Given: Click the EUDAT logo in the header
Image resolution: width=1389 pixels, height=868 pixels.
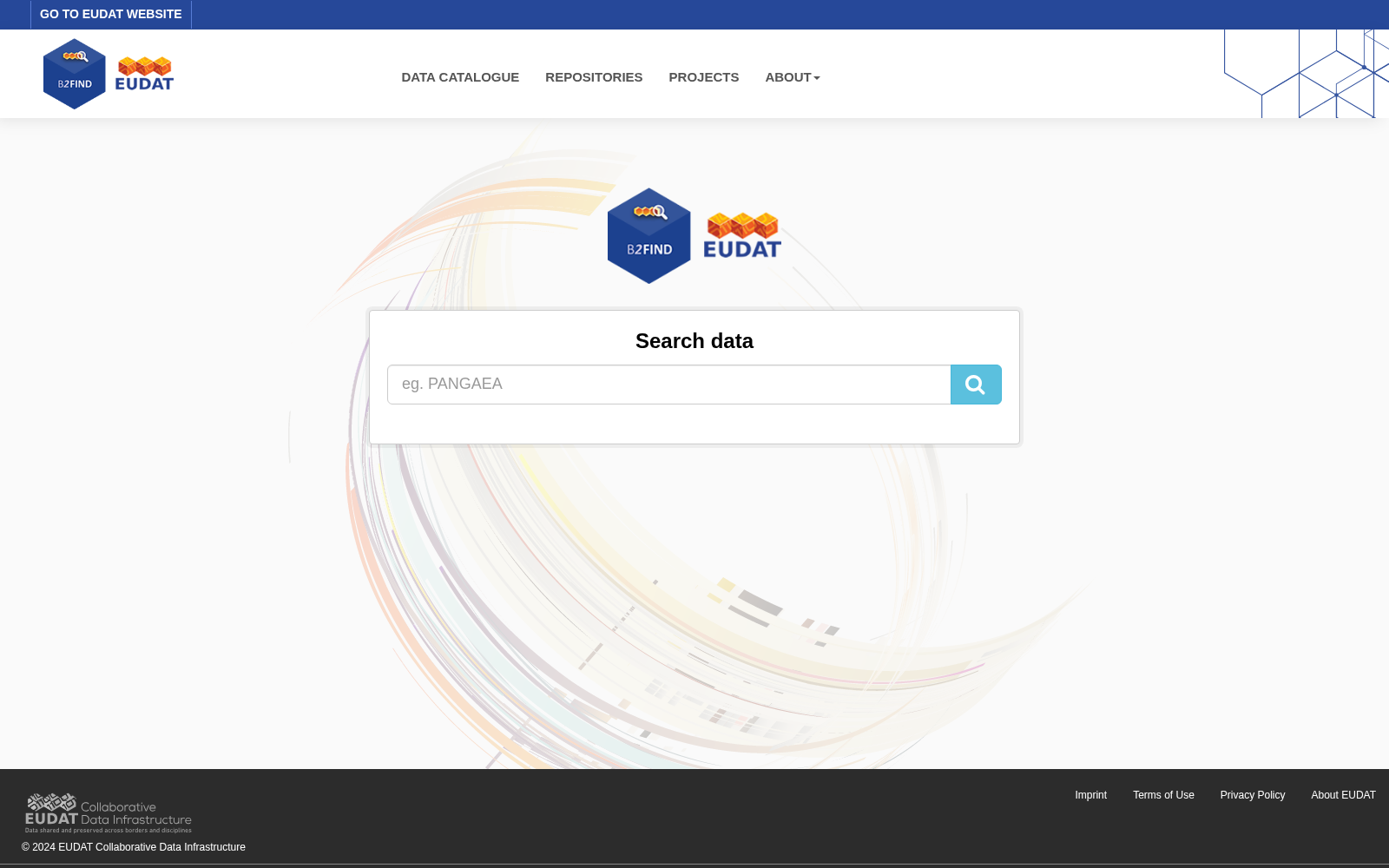Looking at the screenshot, I should click(x=144, y=74).
